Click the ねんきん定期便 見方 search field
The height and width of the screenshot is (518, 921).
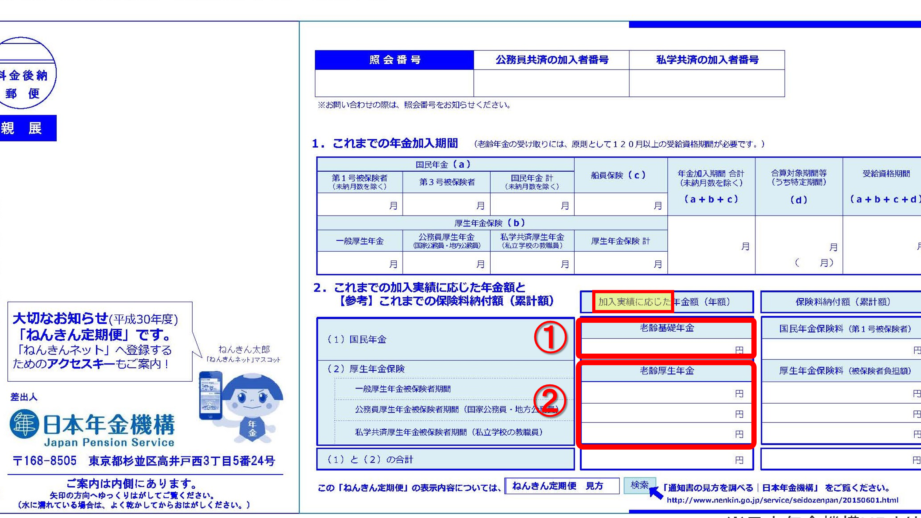558,486
